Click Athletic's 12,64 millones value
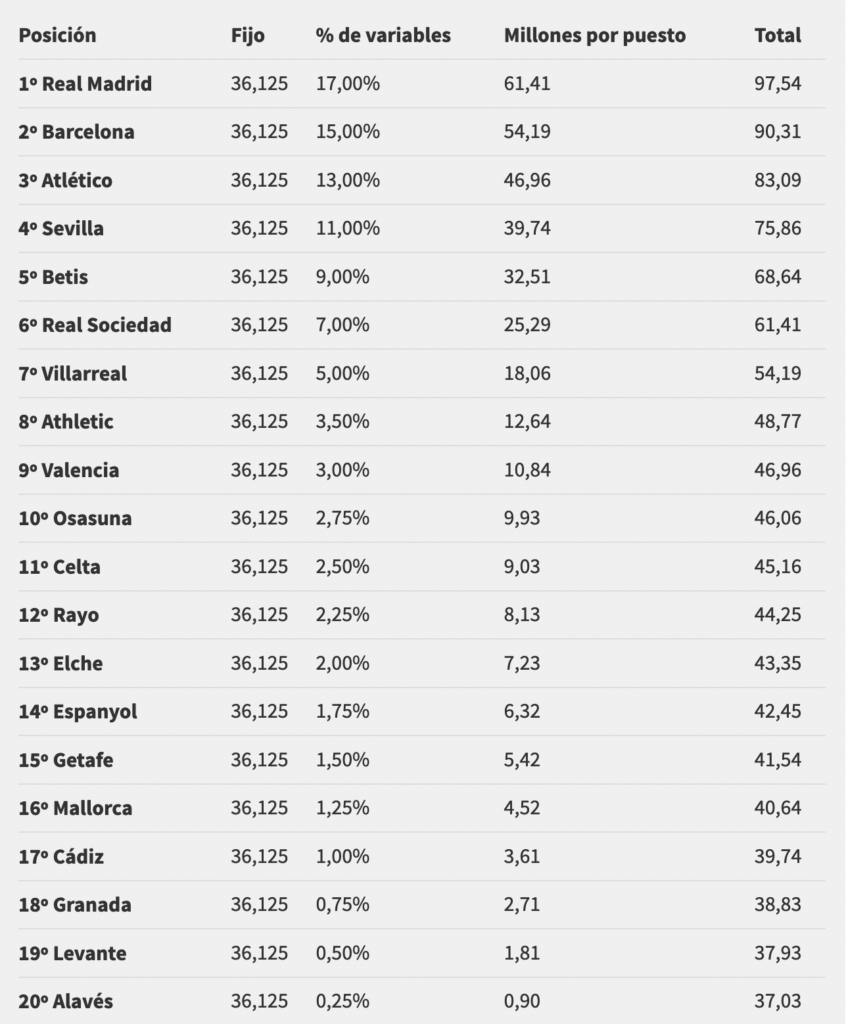Image resolution: width=848 pixels, height=1024 pixels. click(527, 422)
